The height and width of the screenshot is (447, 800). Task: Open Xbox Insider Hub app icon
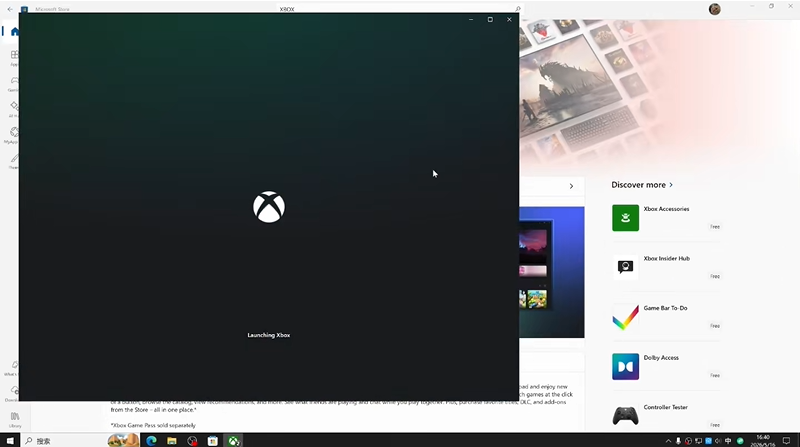click(625, 267)
